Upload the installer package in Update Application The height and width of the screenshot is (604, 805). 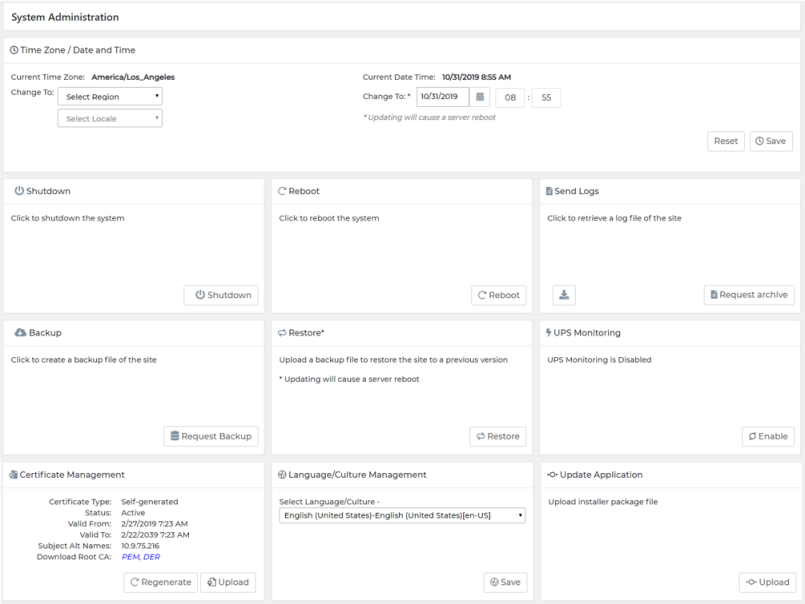[x=768, y=582]
